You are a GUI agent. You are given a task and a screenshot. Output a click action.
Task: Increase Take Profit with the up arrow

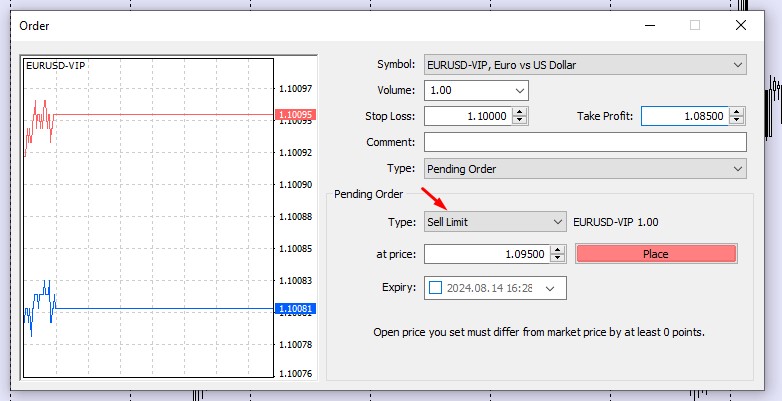(x=737, y=112)
